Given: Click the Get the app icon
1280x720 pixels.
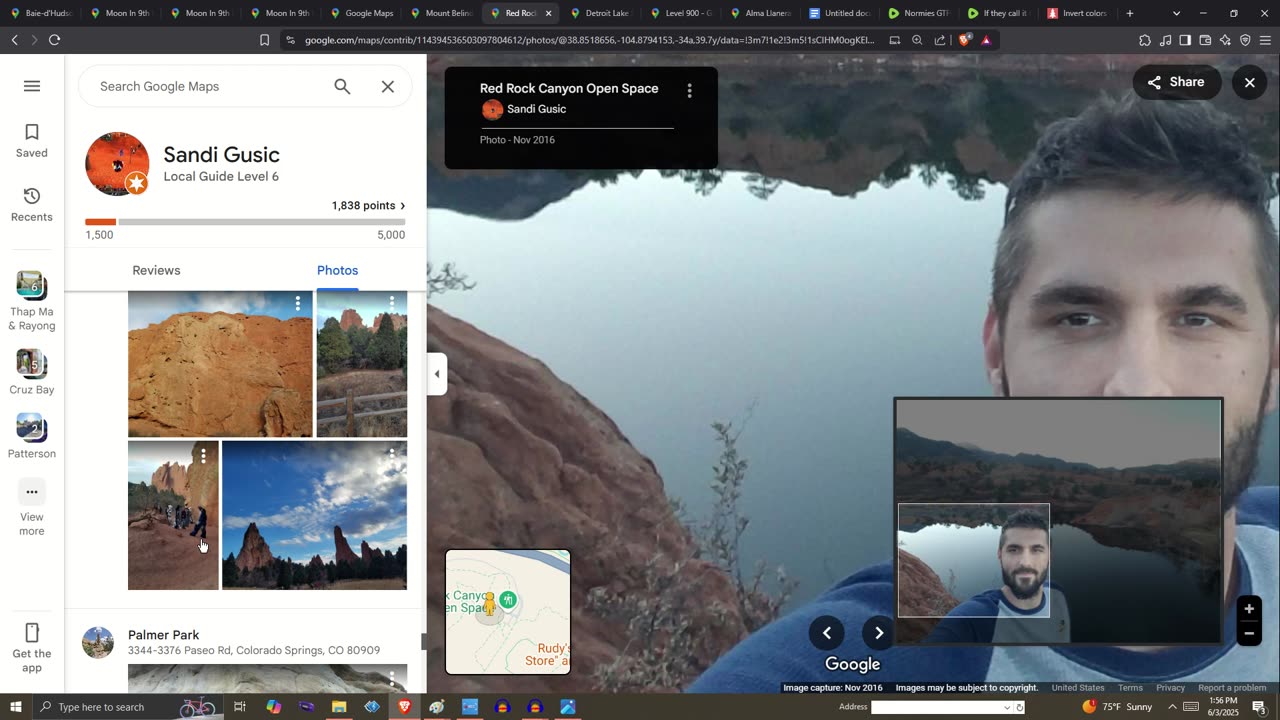Looking at the screenshot, I should pyautogui.click(x=31, y=633).
